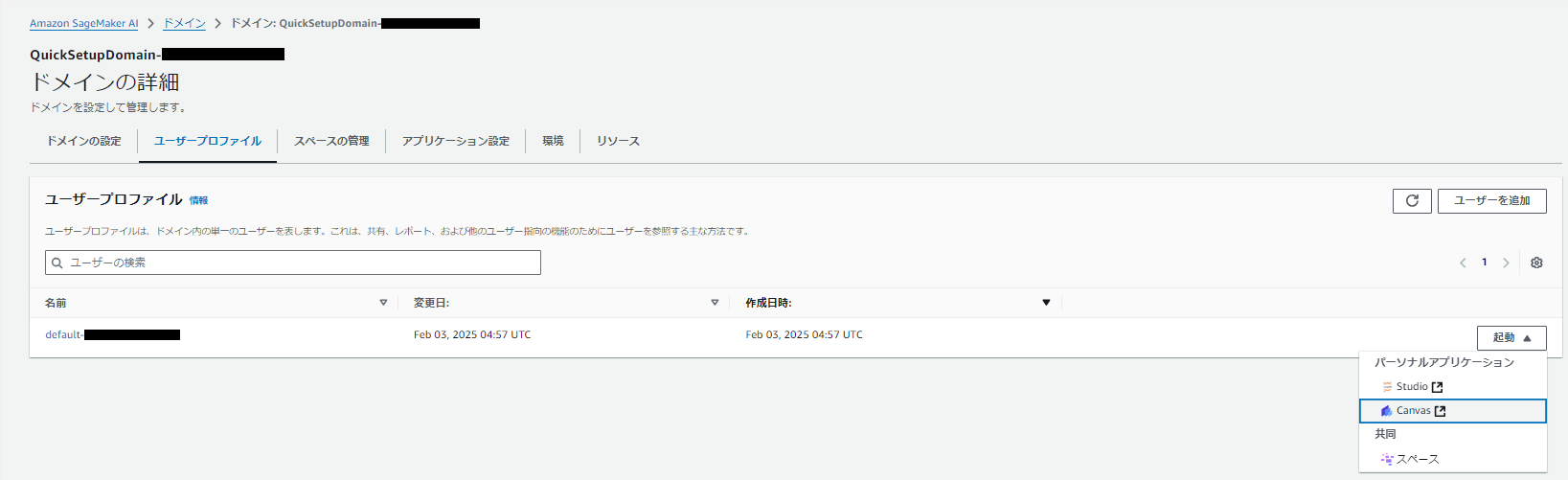Open Amazon SageMaker AI breadcrumb link
1568x480 pixels.
(84, 23)
